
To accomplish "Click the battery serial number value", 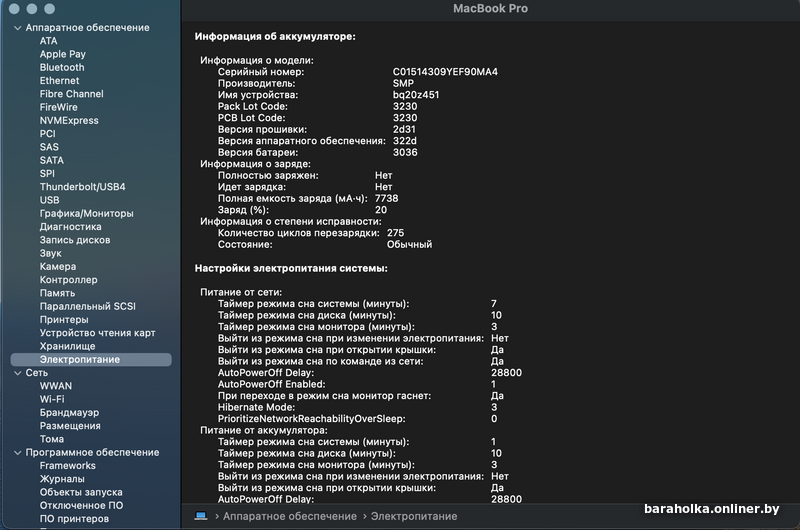I will coord(445,72).
